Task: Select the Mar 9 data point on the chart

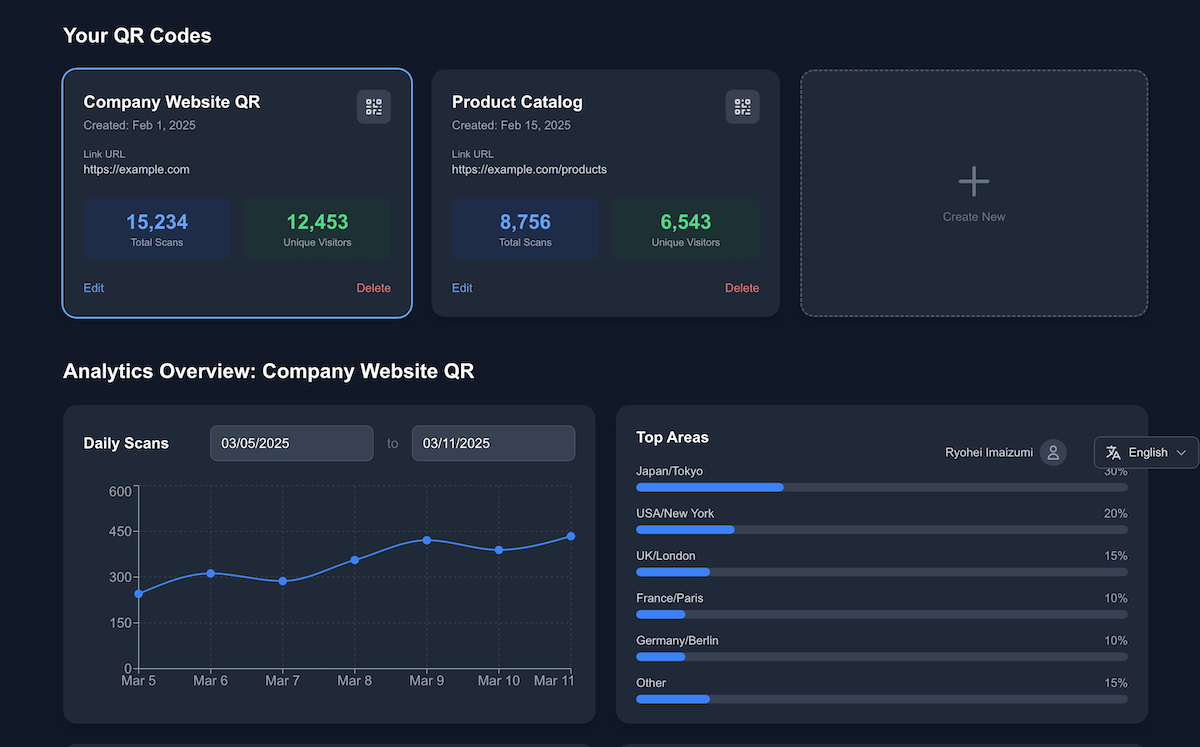Action: (x=427, y=541)
